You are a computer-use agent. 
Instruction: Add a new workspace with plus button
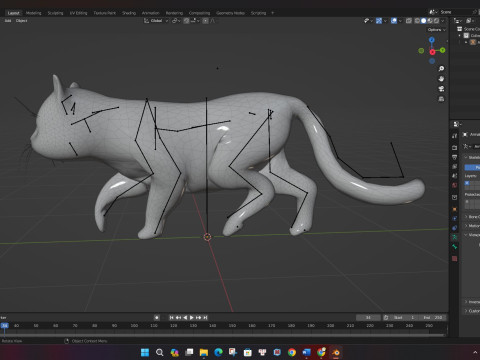coord(273,13)
